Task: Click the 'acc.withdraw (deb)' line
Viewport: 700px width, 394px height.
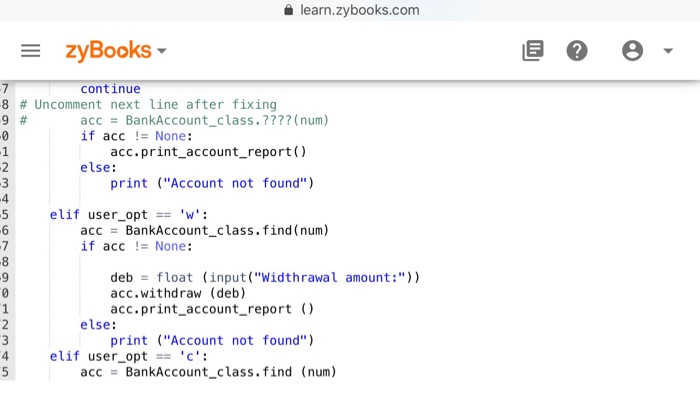Action: [178, 293]
